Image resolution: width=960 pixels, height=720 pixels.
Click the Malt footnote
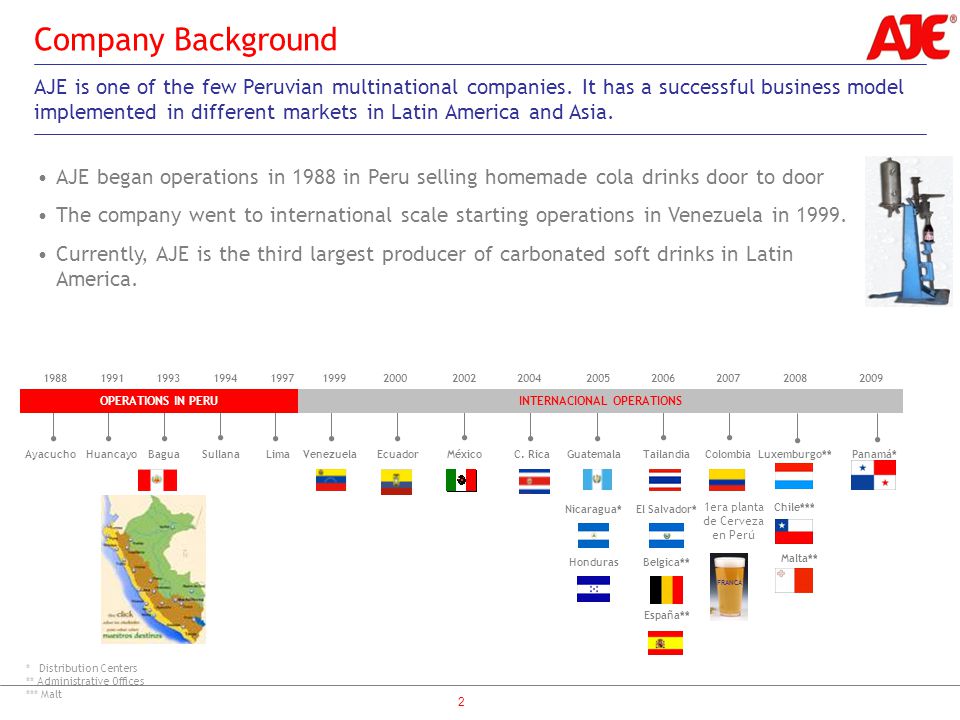click(x=51, y=694)
